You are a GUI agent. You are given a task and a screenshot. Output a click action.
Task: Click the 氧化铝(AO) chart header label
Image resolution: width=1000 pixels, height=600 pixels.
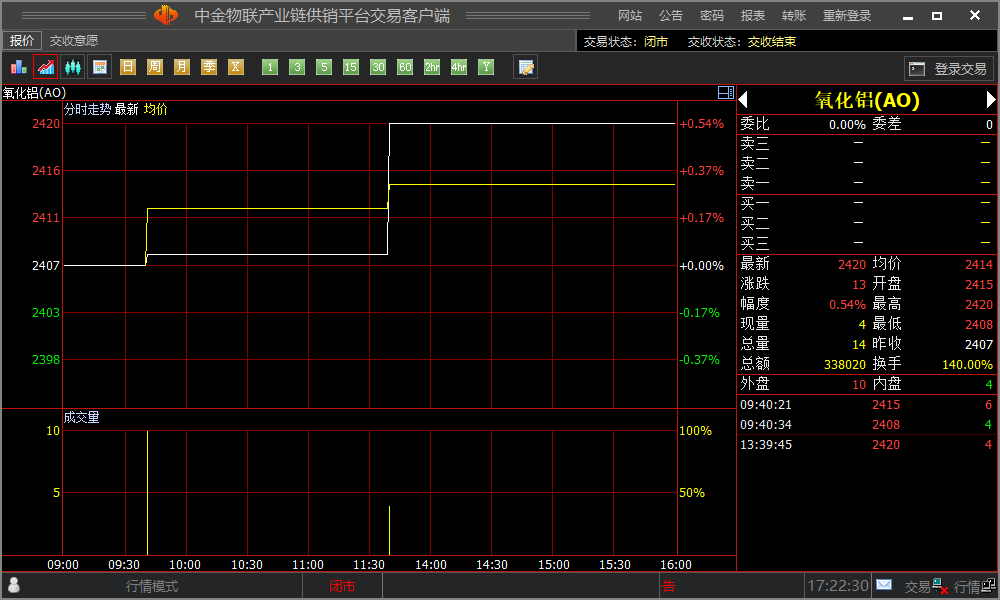pos(34,93)
